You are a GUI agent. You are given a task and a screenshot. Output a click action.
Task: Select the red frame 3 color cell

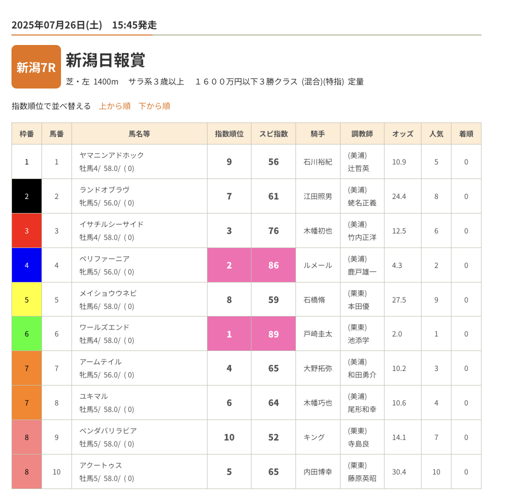[27, 231]
